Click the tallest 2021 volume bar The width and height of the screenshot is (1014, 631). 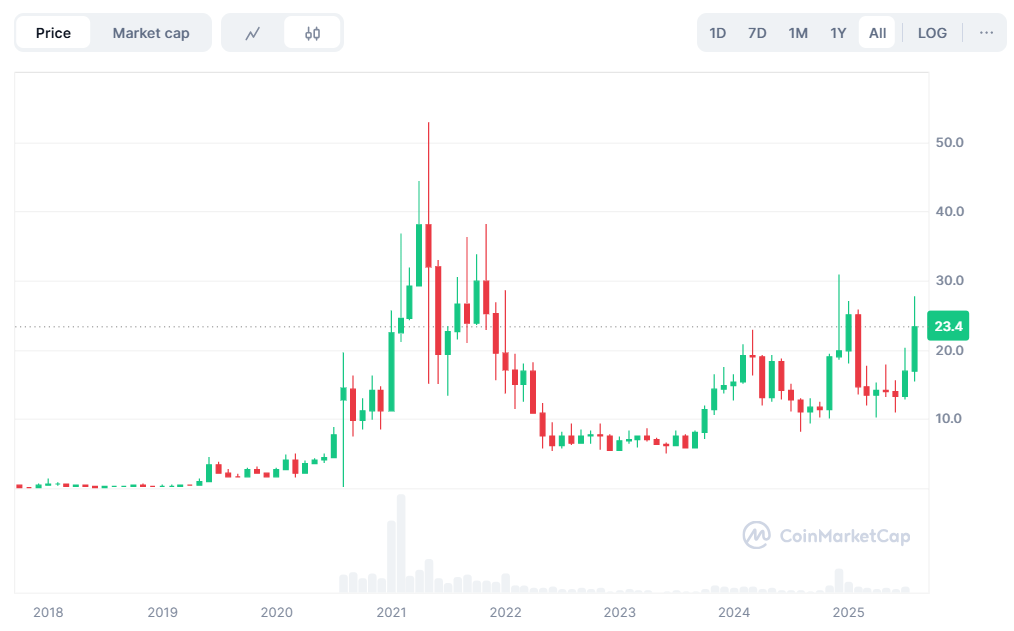tap(402, 540)
